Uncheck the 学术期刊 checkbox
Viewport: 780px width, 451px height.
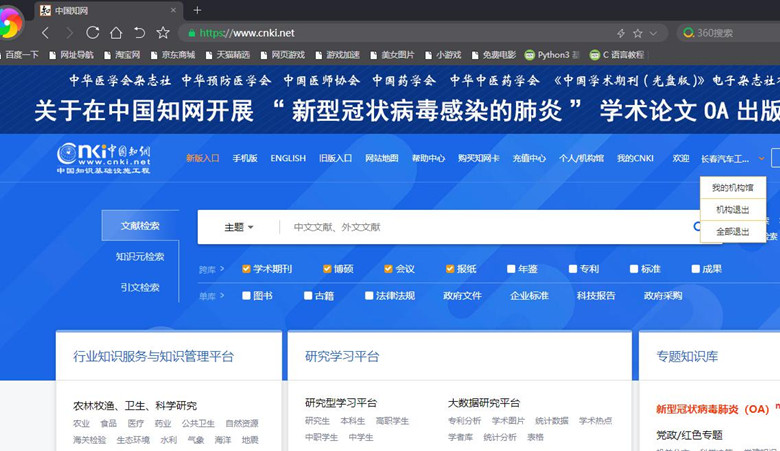point(246,269)
